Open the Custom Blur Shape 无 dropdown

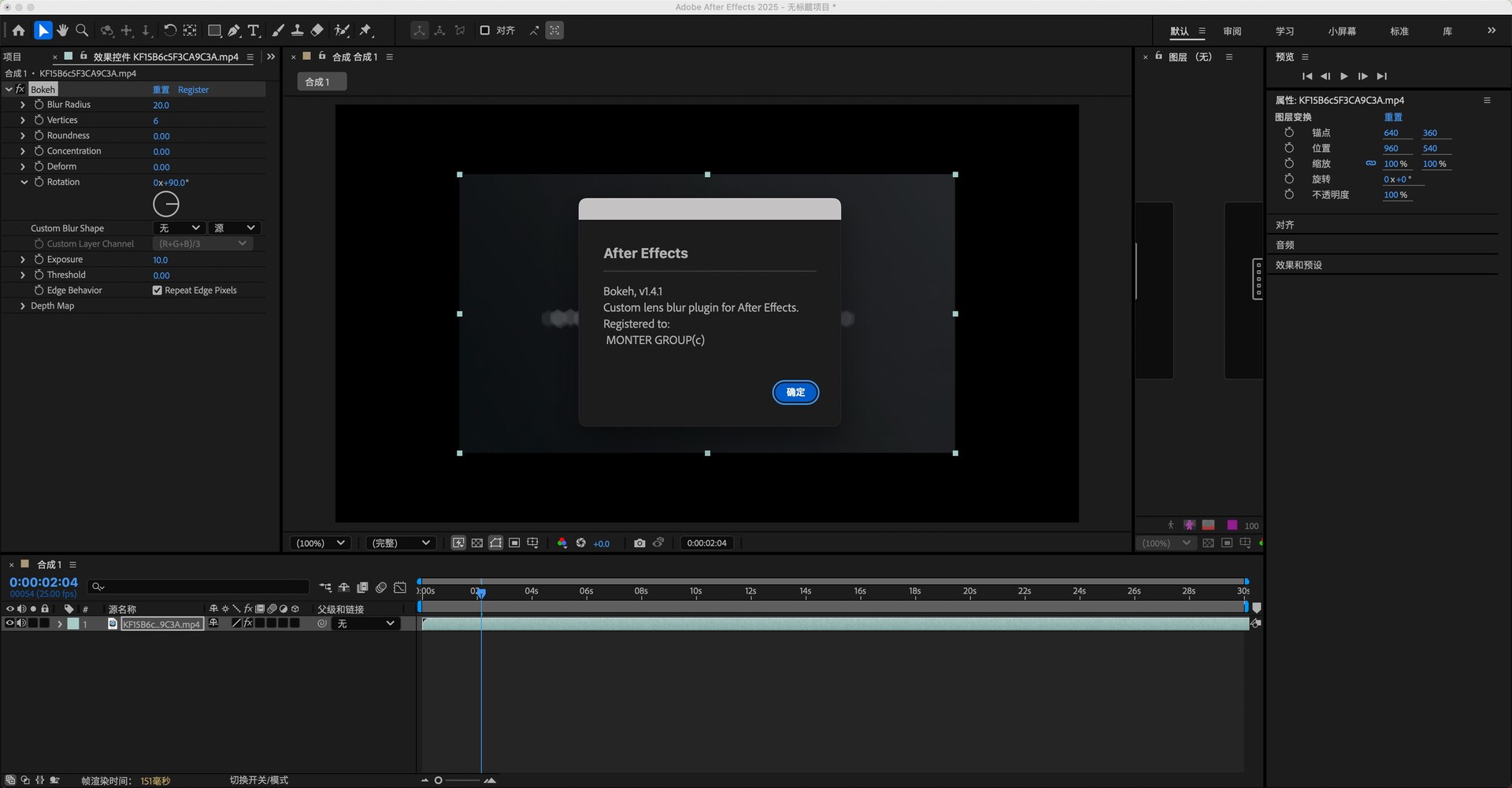(180, 228)
